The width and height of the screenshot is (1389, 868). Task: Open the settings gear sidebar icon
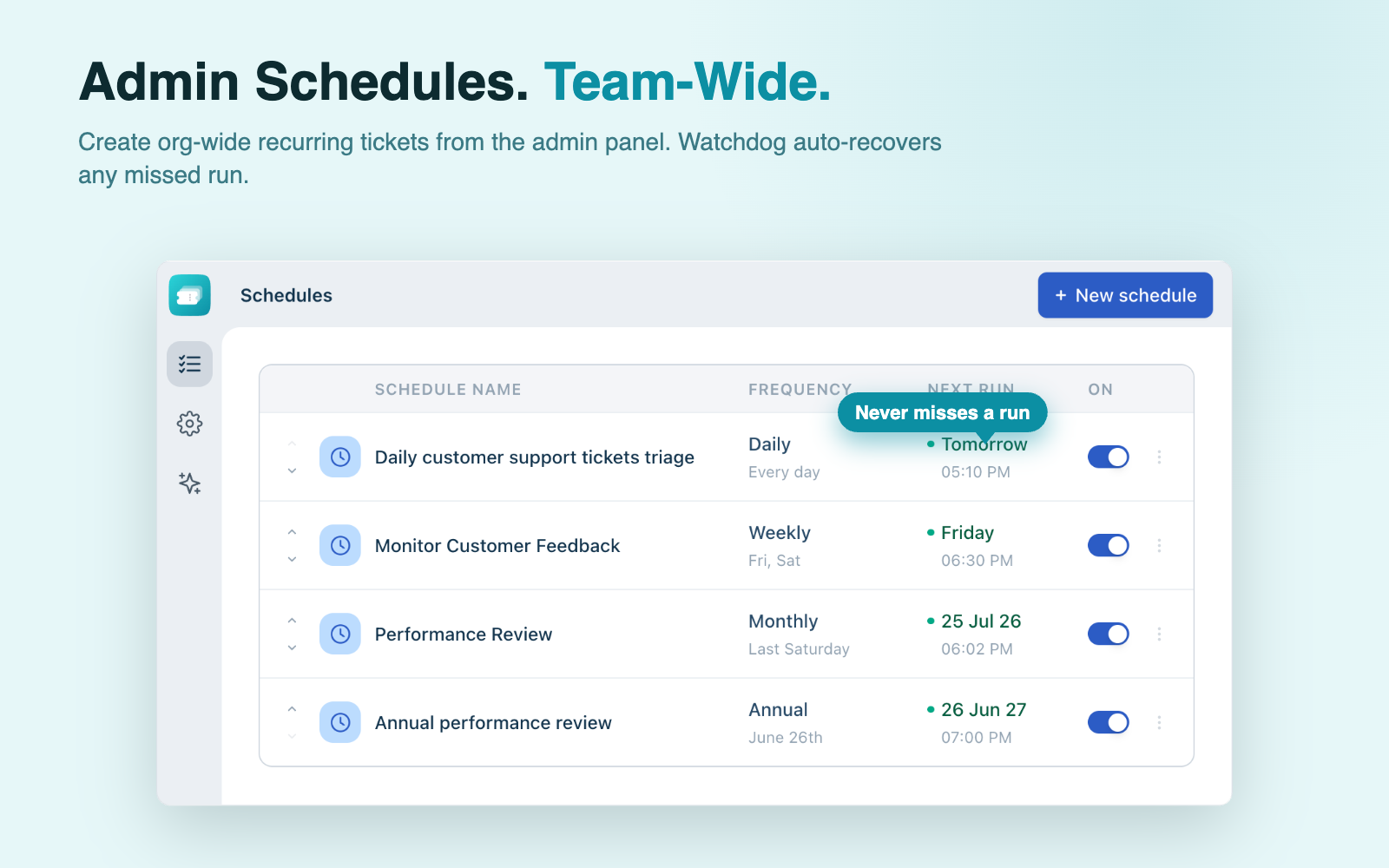click(x=189, y=424)
